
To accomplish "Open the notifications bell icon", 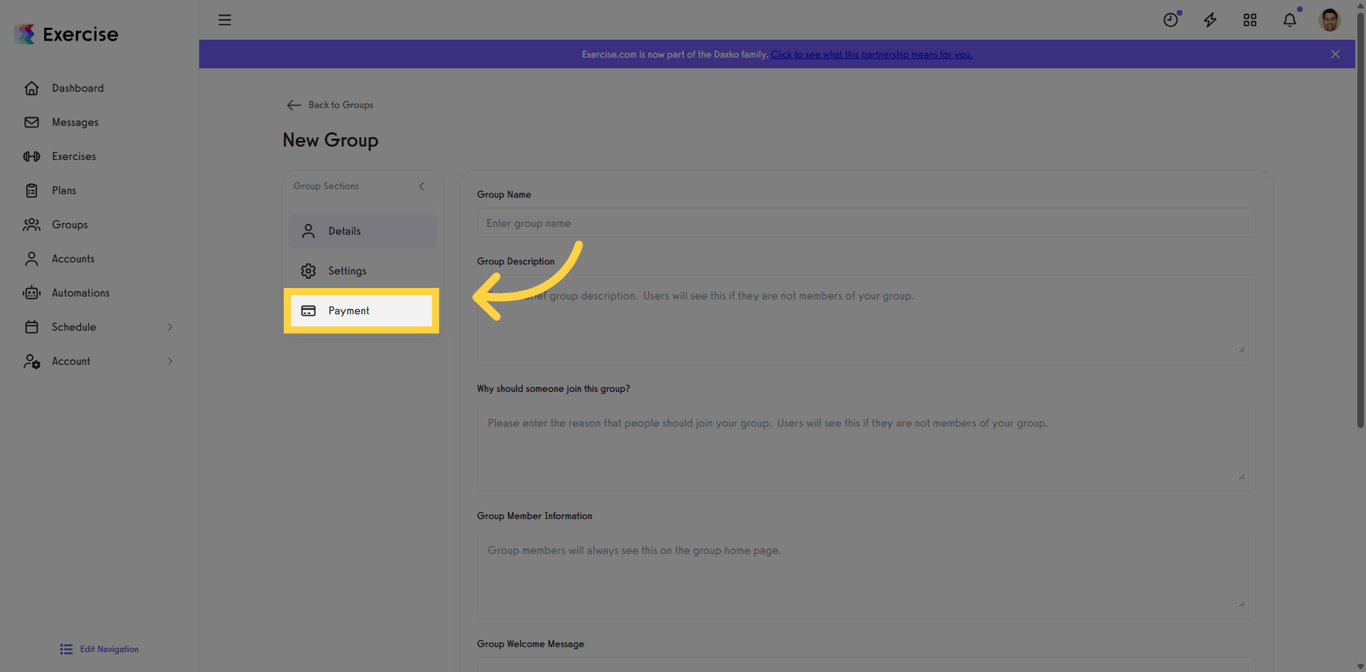I will tap(1289, 19).
